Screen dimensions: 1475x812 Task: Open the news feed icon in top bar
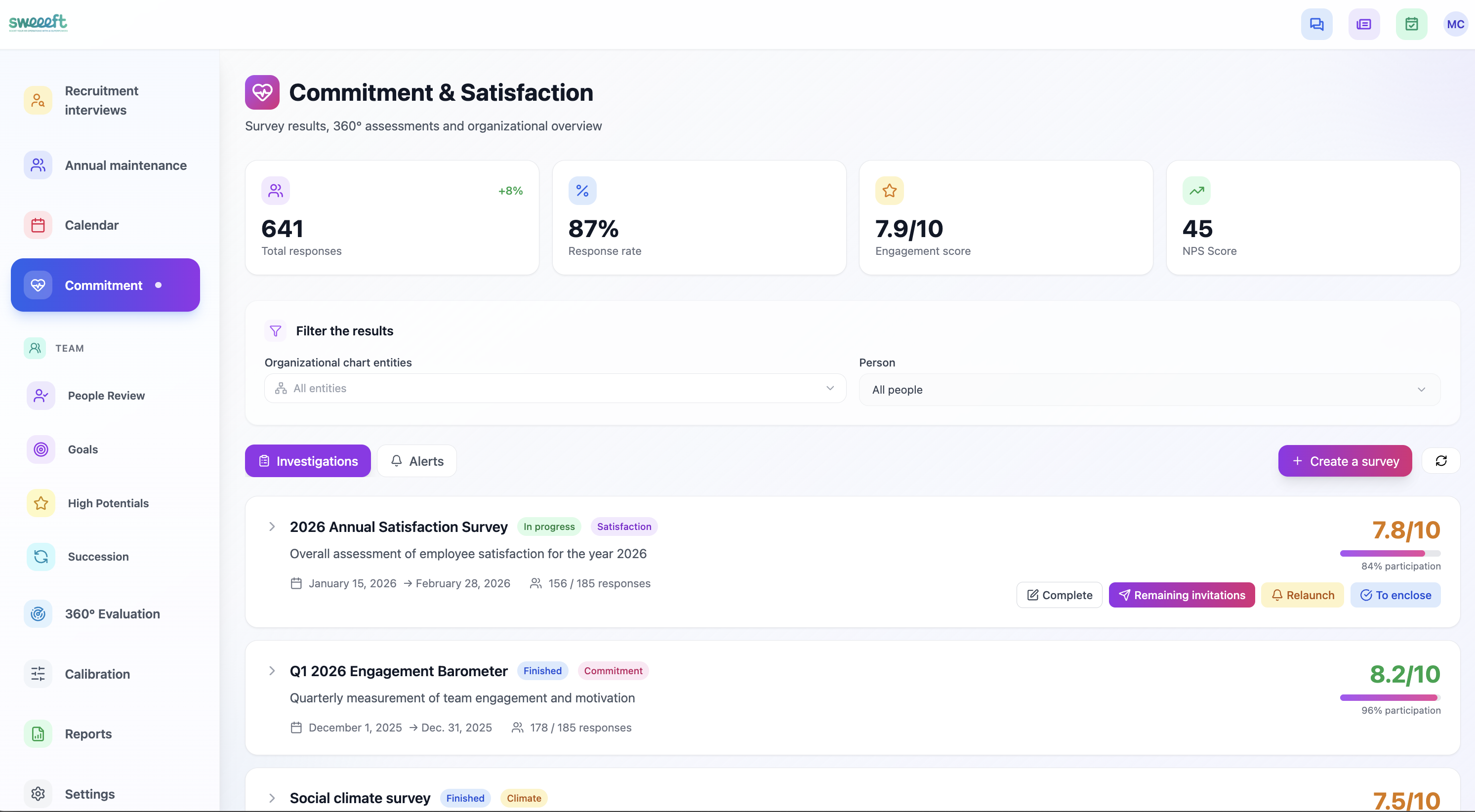pyautogui.click(x=1364, y=24)
